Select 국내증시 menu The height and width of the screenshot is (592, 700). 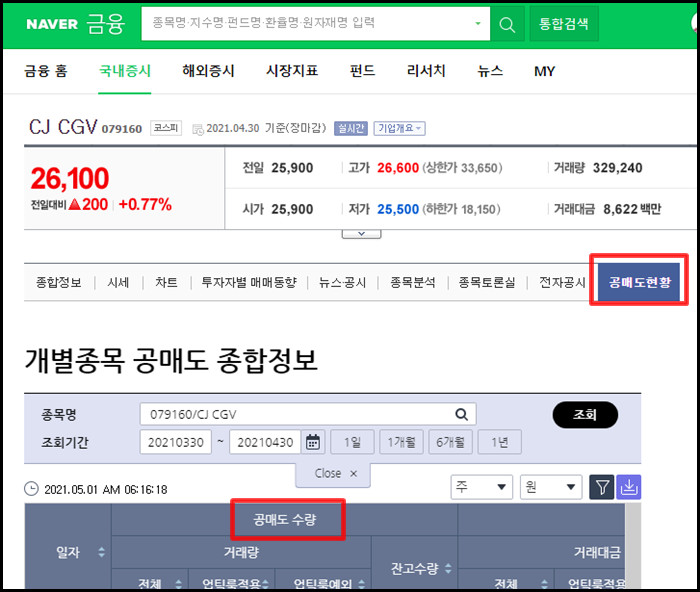(x=125, y=71)
